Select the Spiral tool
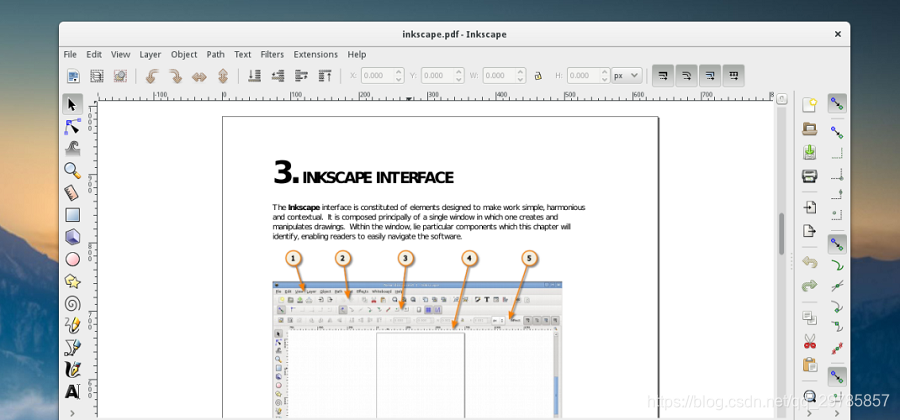This screenshot has width=900, height=420. pyautogui.click(x=72, y=304)
